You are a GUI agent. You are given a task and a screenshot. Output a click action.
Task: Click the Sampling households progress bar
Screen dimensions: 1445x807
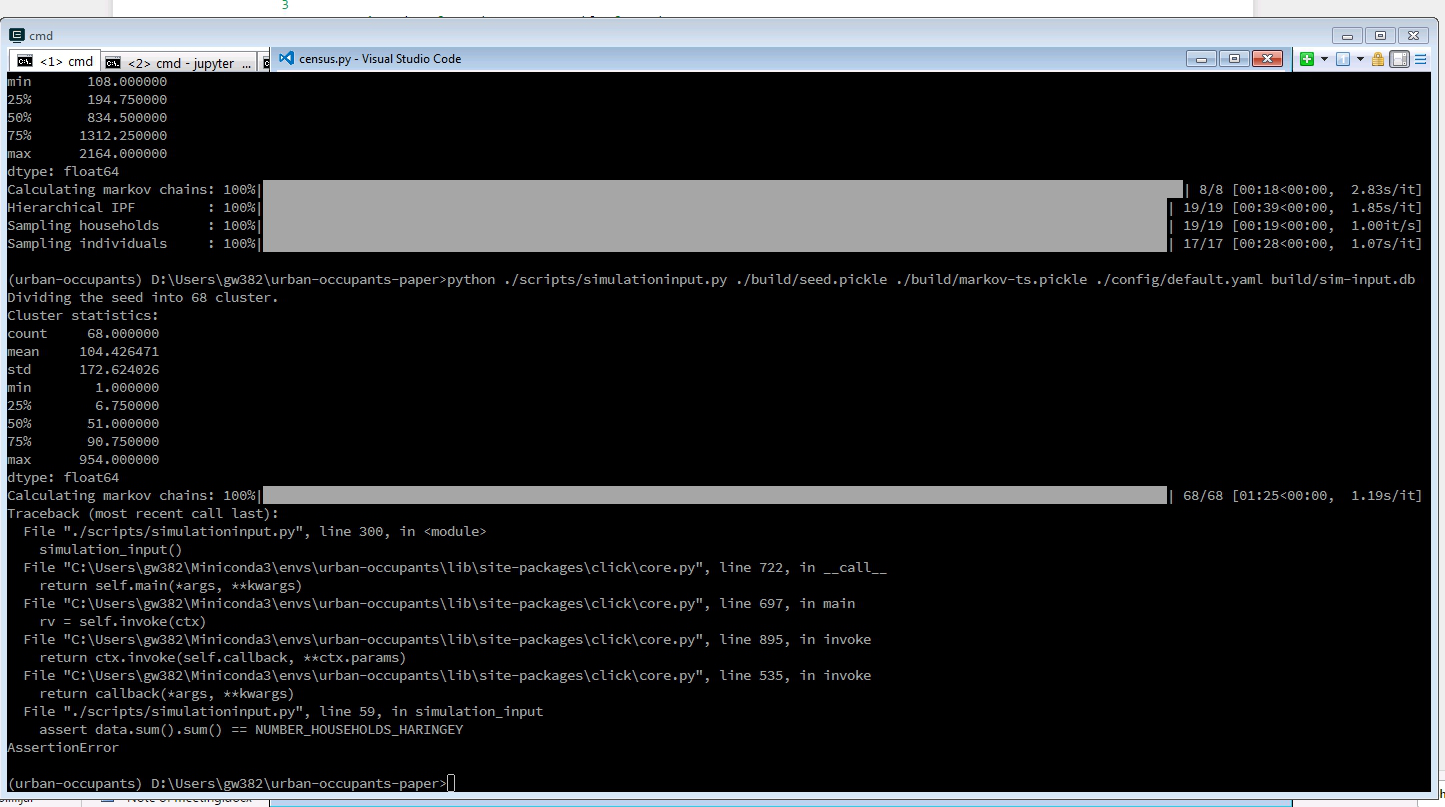tap(714, 226)
